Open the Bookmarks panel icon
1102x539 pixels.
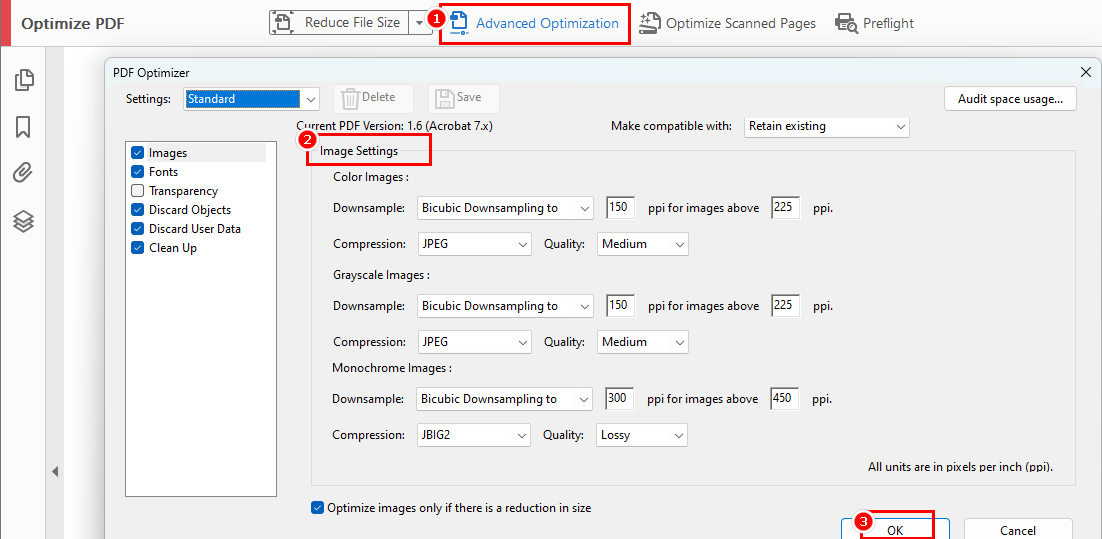(24, 127)
